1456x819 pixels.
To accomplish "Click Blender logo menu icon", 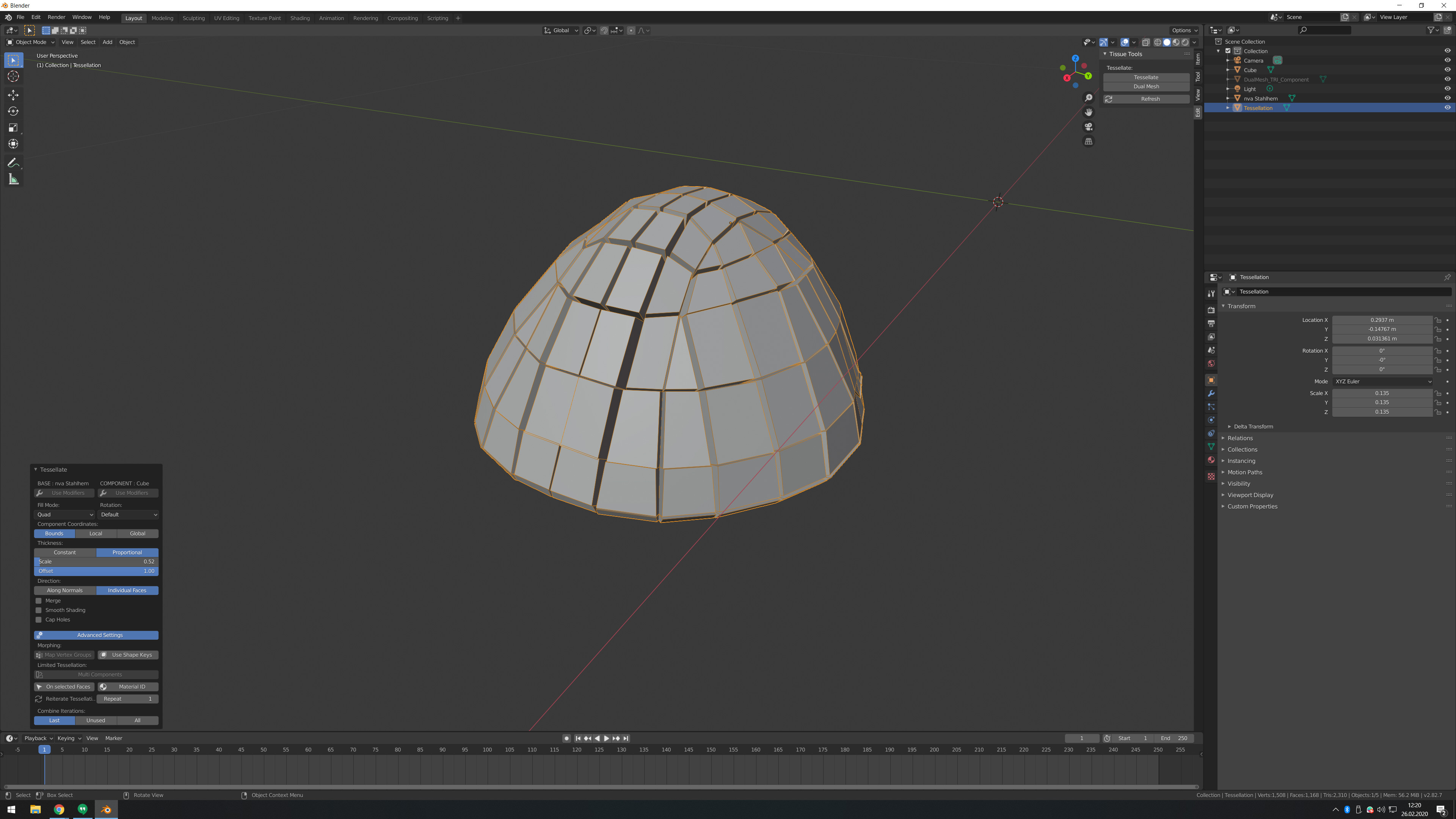I will [8, 17].
